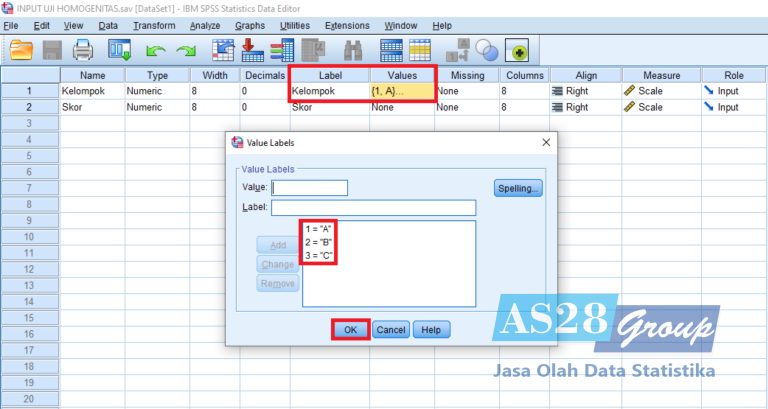The width and height of the screenshot is (768, 409).
Task: Click the Recall recently used dialogs icon
Action: coord(120,49)
